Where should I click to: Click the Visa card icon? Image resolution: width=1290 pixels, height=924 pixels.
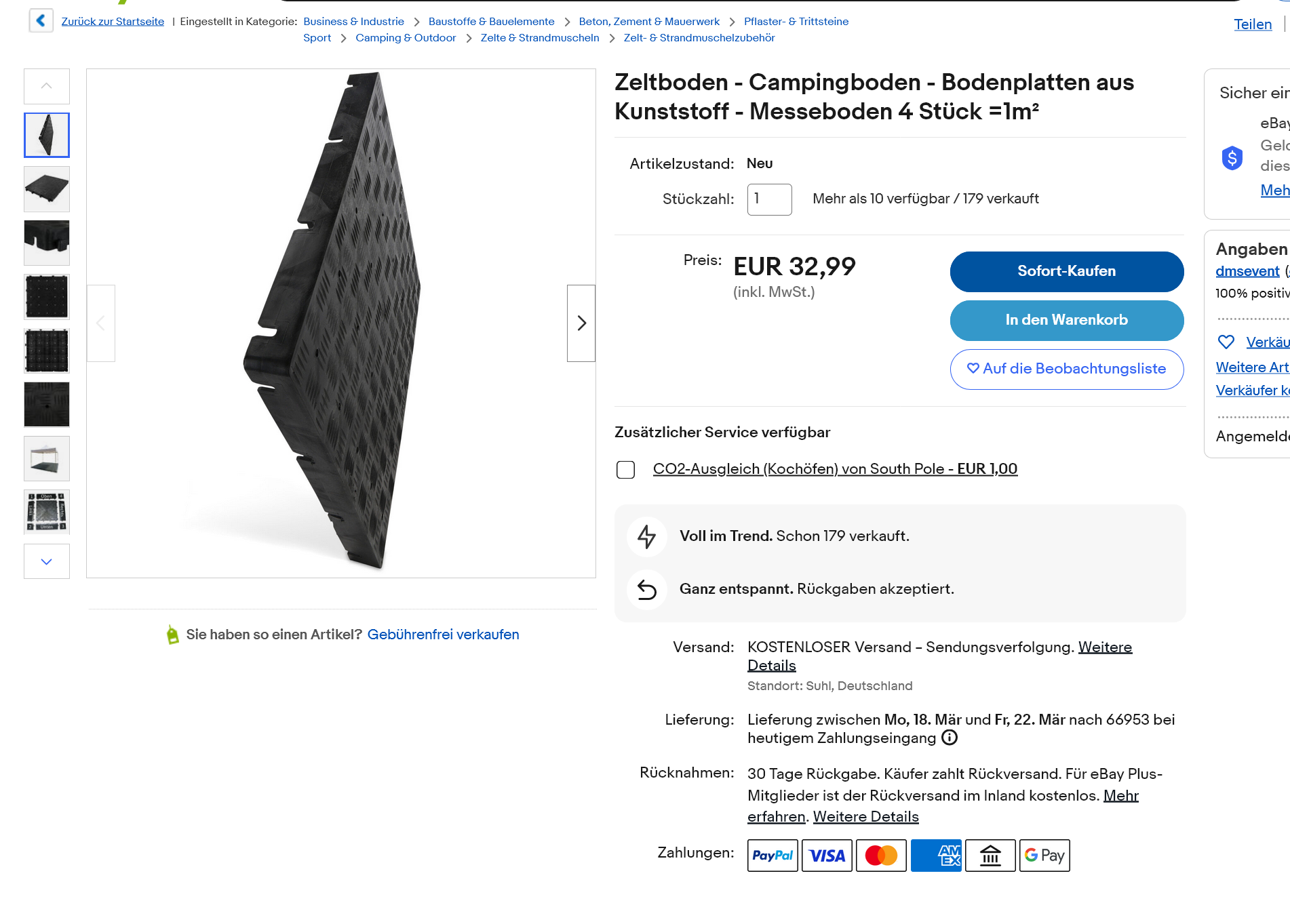(x=827, y=856)
